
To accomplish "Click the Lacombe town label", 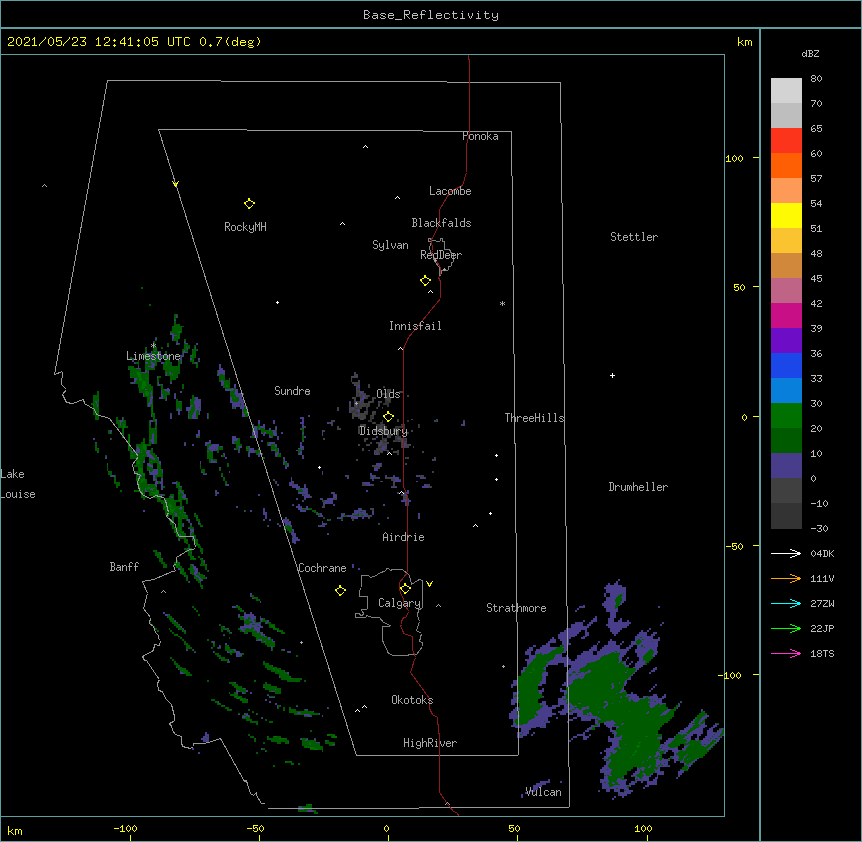I will click(x=450, y=191).
